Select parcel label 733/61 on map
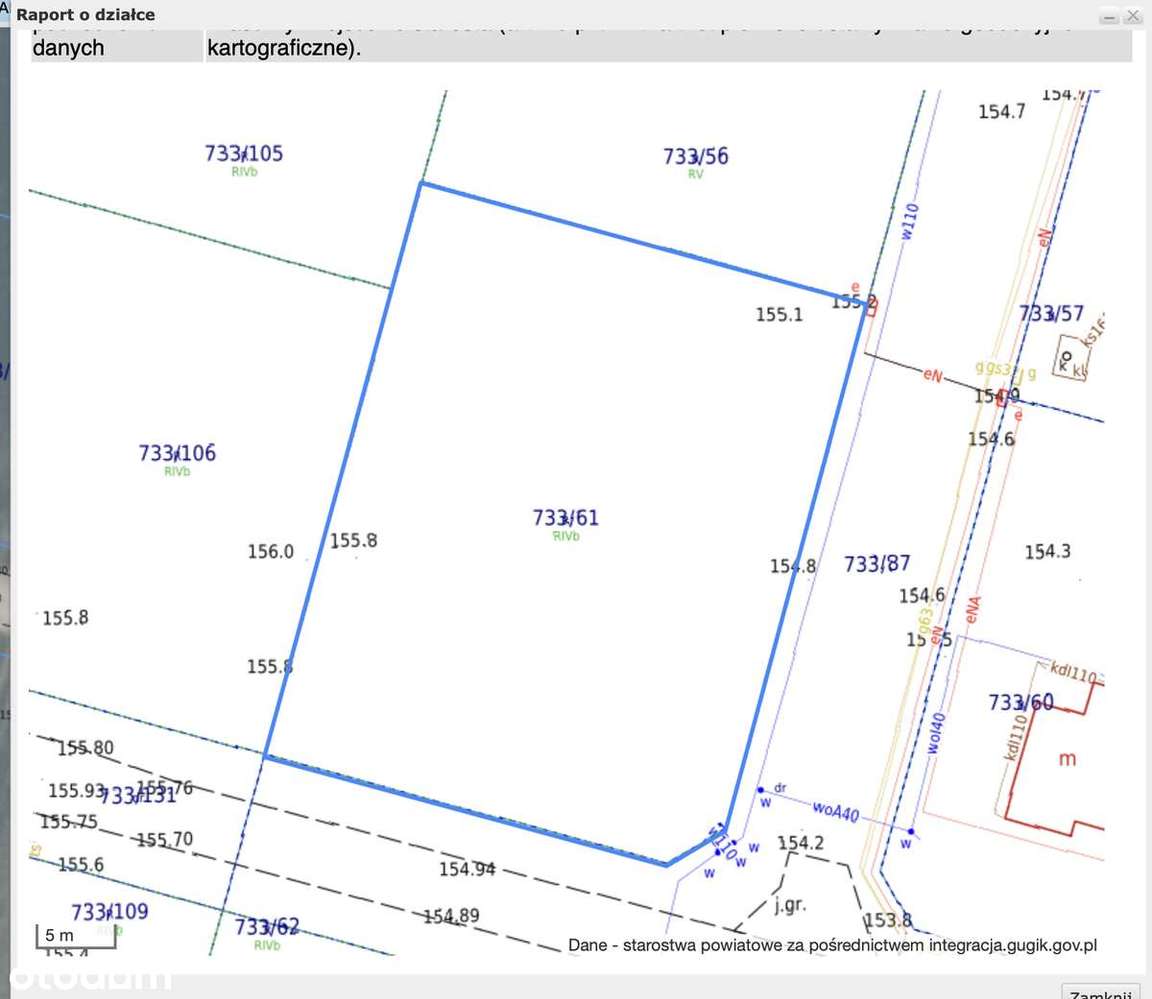Viewport: 1152px width, 999px height. pyautogui.click(x=565, y=518)
